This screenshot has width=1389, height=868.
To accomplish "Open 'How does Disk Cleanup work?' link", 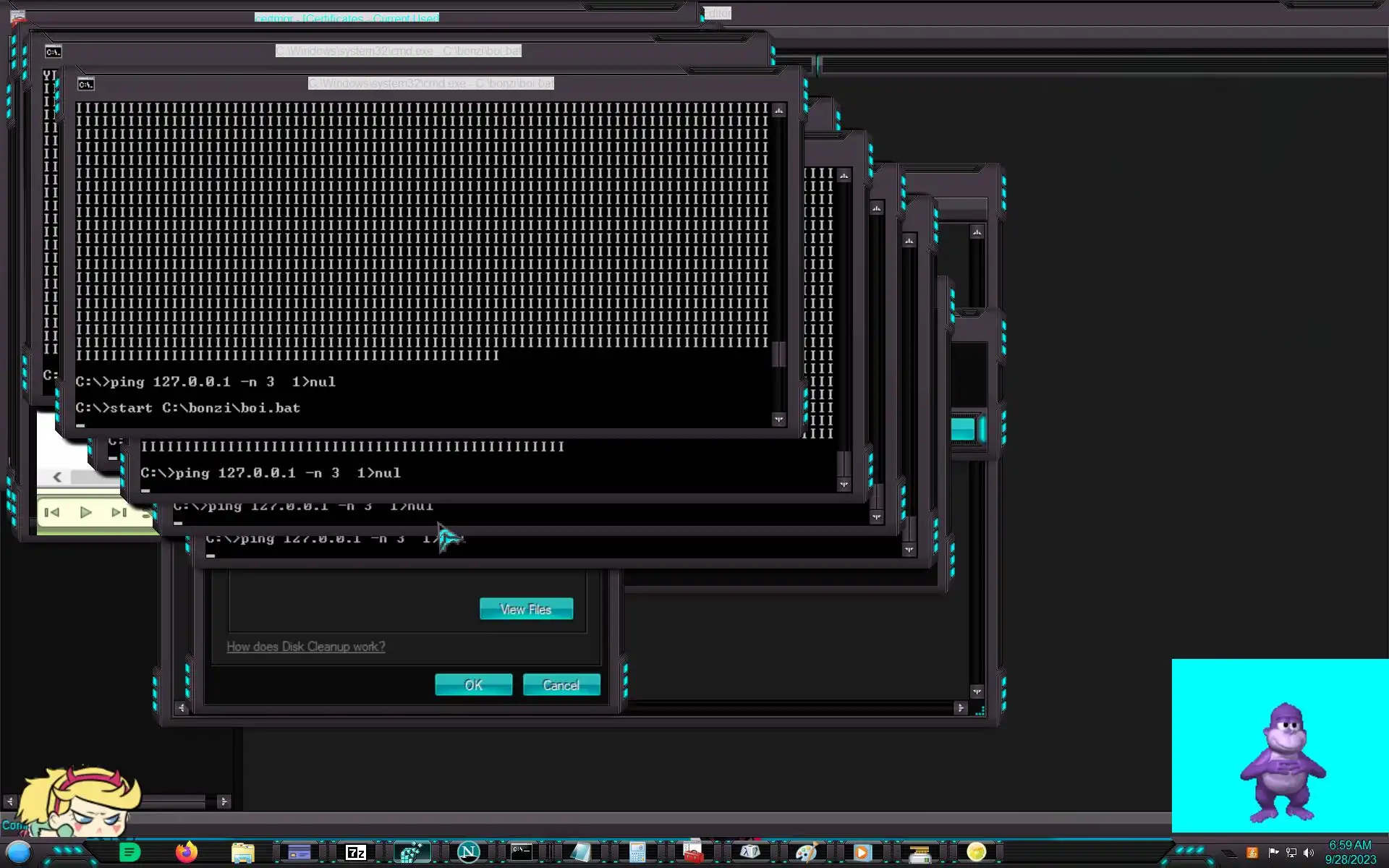I will click(x=306, y=647).
